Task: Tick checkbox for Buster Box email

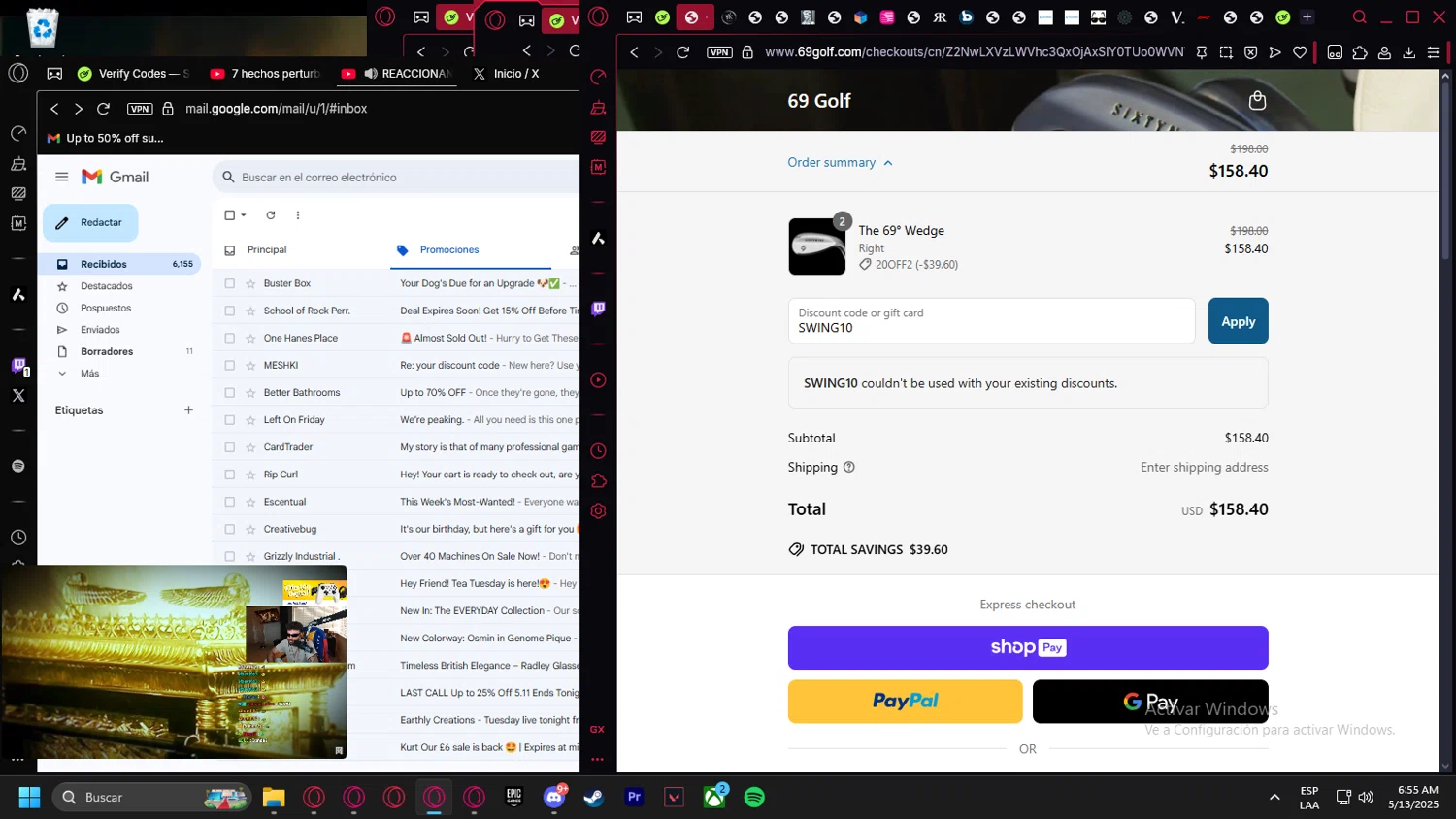Action: point(230,283)
